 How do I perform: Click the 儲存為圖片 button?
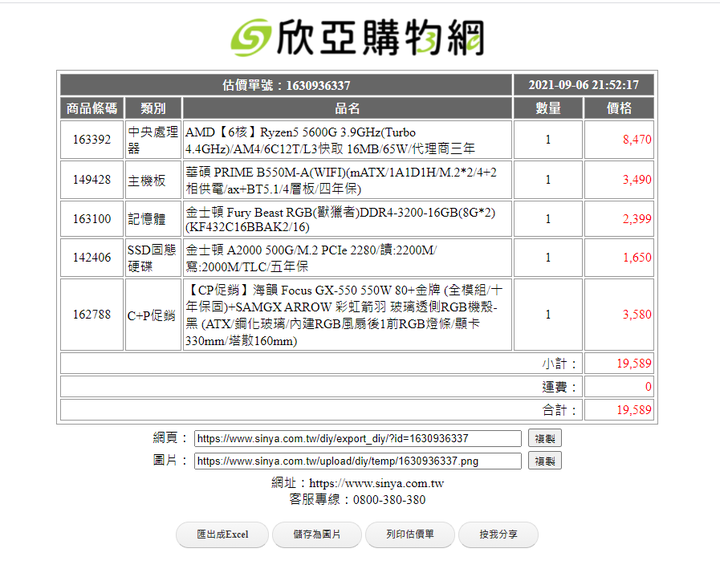click(x=317, y=534)
